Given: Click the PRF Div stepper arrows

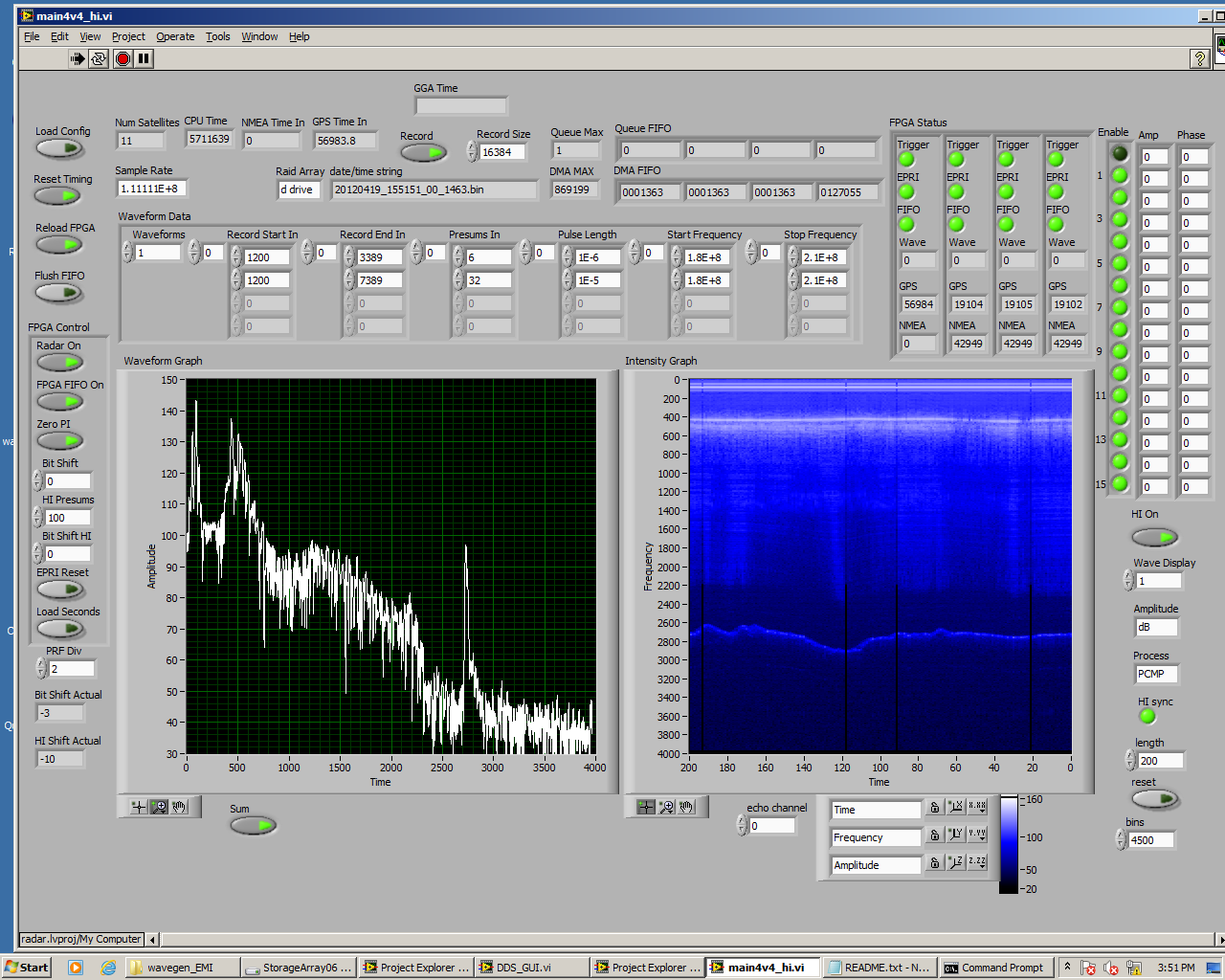Looking at the screenshot, I should [x=41, y=669].
